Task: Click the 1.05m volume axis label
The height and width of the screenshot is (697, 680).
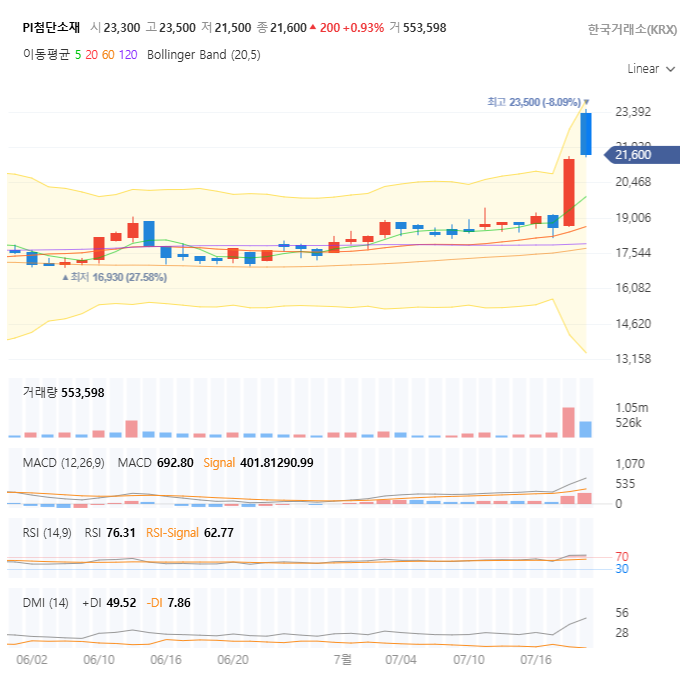Action: click(632, 408)
